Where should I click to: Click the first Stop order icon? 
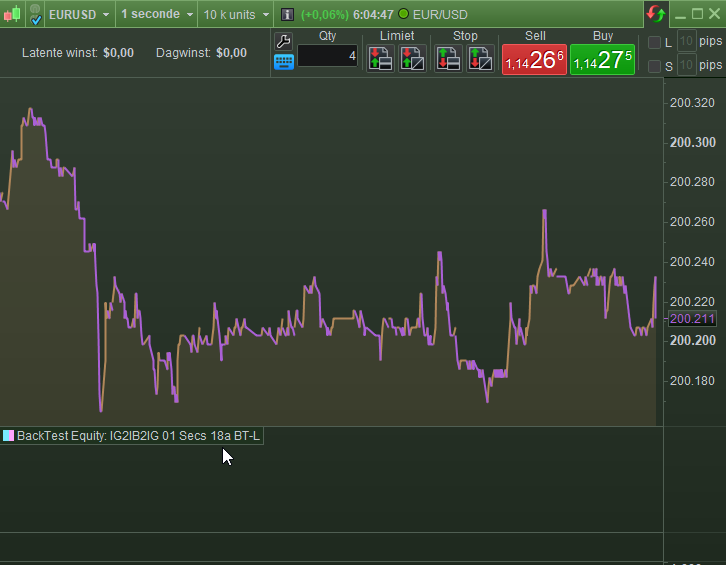tap(448, 58)
